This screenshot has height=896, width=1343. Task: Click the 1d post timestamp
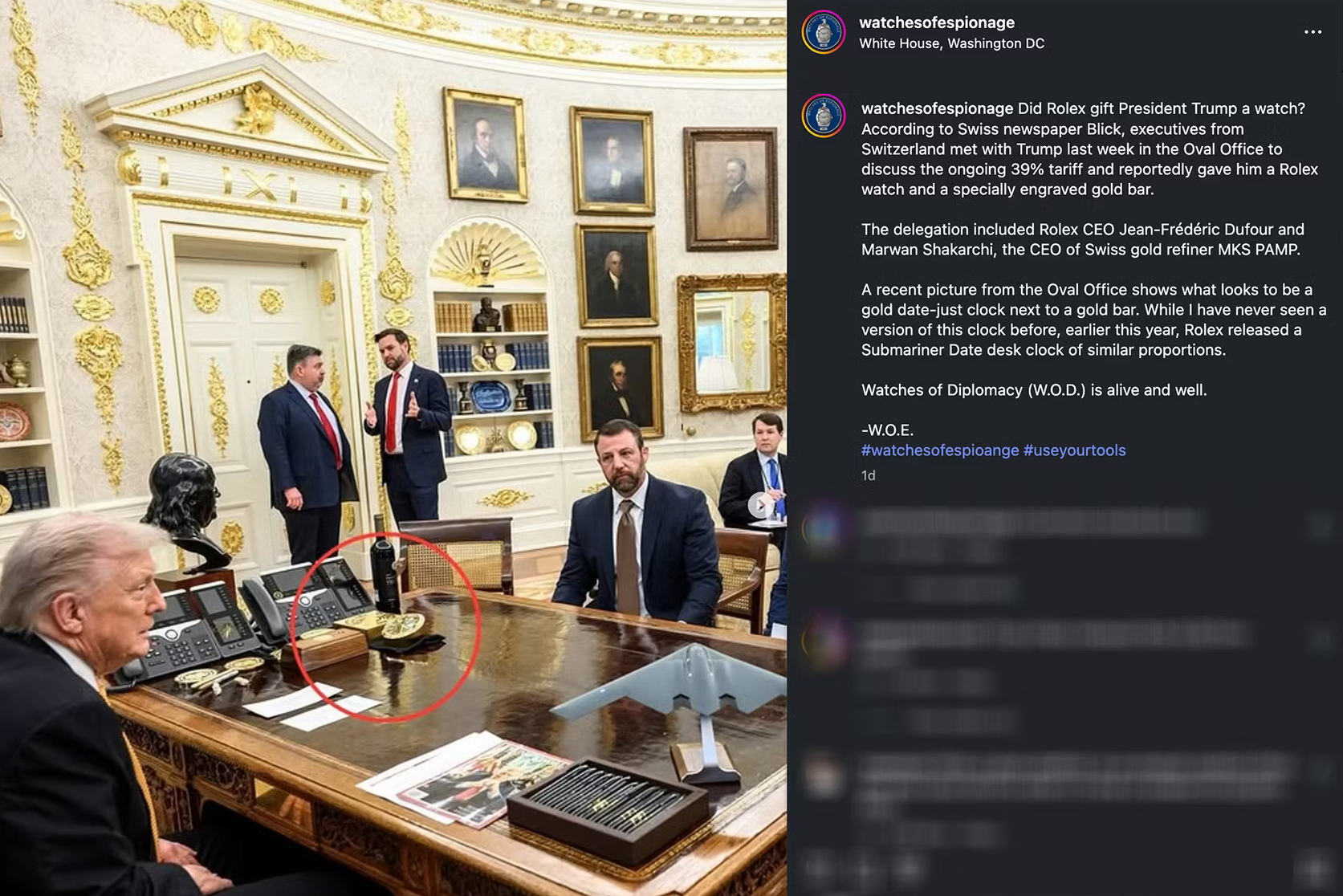[868, 475]
